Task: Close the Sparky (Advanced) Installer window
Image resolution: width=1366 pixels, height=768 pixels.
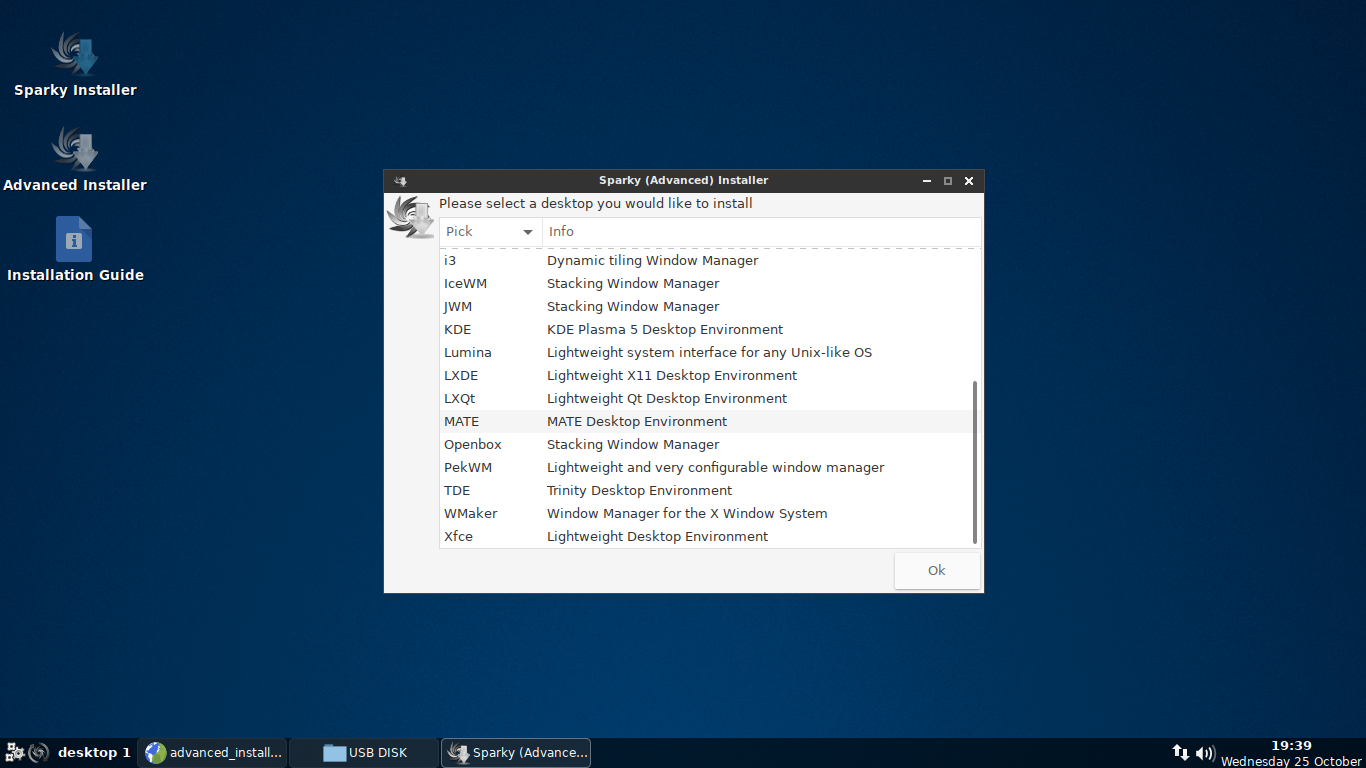Action: (x=969, y=181)
